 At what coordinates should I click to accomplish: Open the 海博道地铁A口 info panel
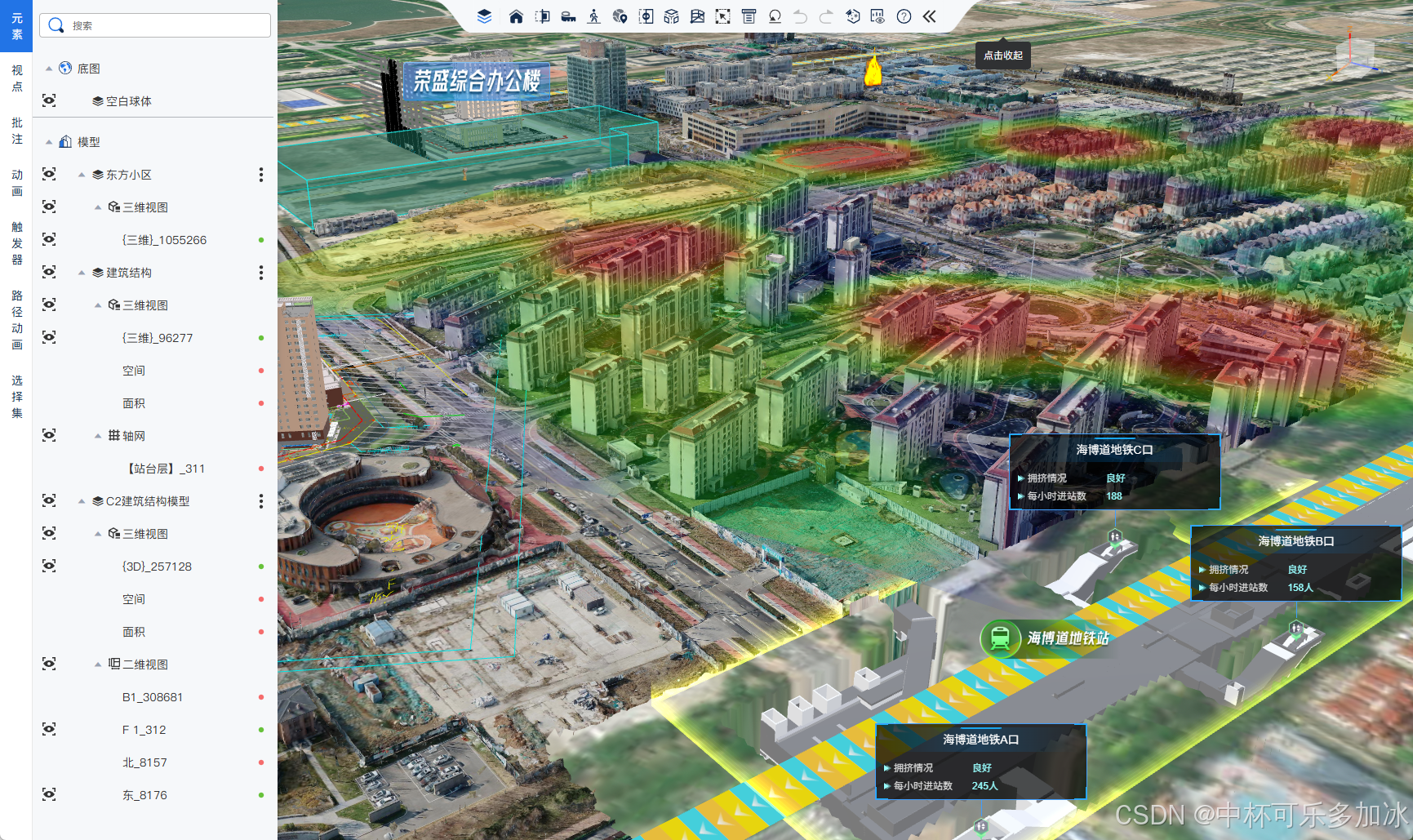(980, 762)
